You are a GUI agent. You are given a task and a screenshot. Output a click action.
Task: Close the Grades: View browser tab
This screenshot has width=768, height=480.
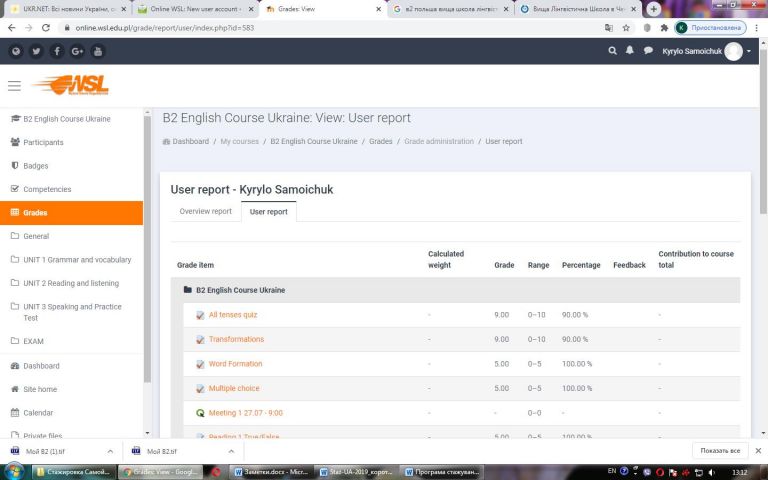click(379, 9)
